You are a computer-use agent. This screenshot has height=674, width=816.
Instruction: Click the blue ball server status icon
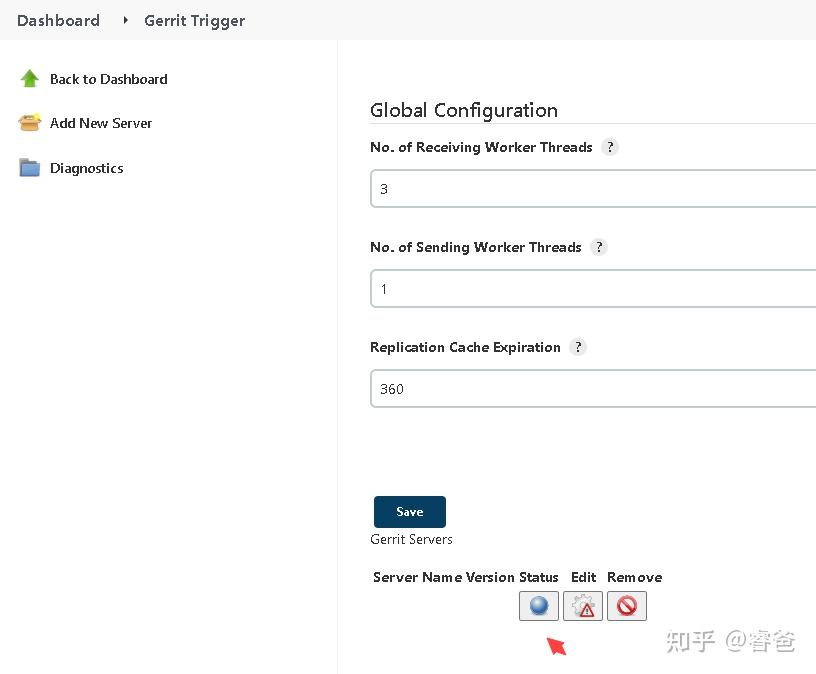(538, 605)
